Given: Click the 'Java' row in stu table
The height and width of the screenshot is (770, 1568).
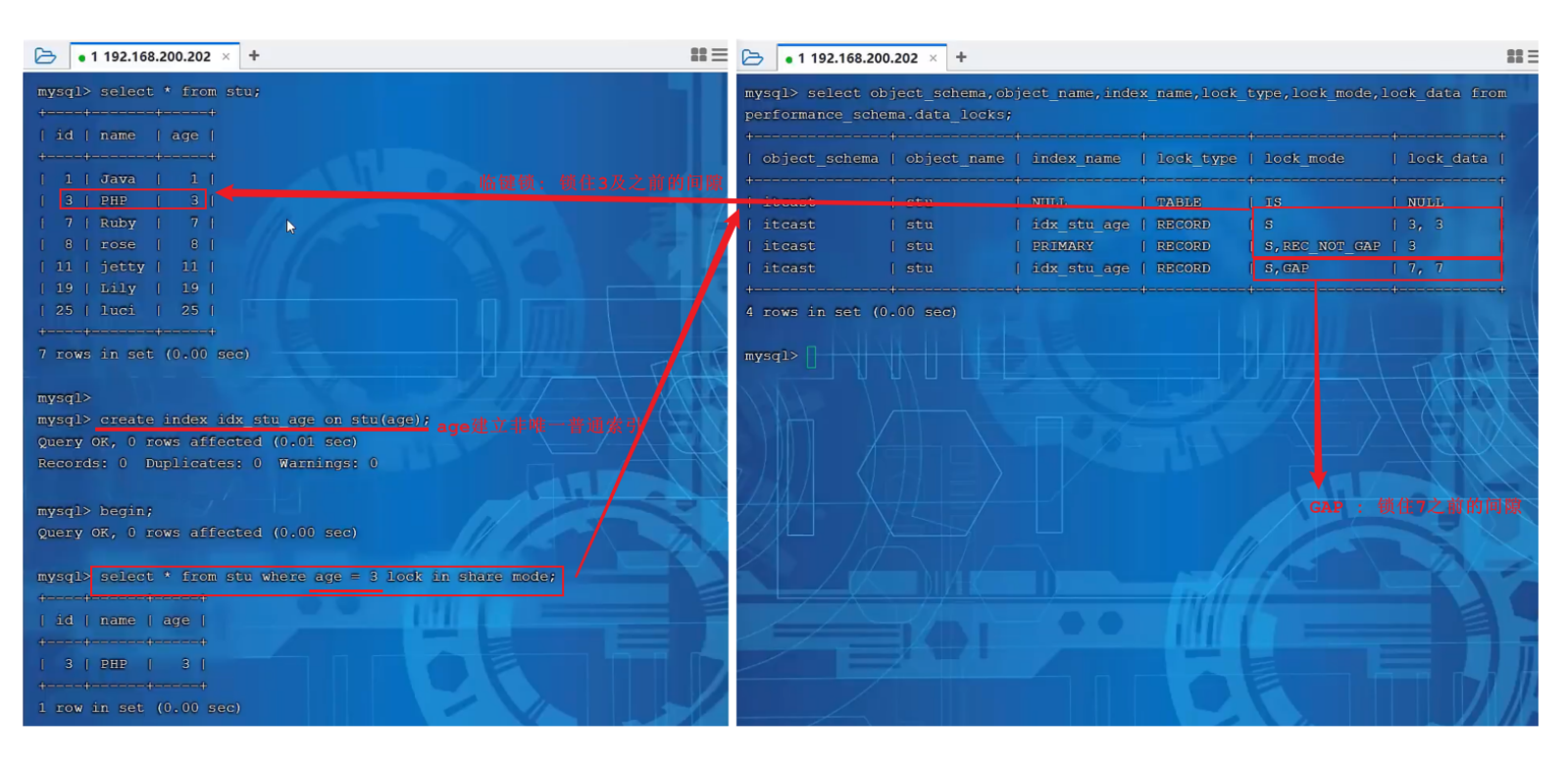Looking at the screenshot, I should 126,179.
